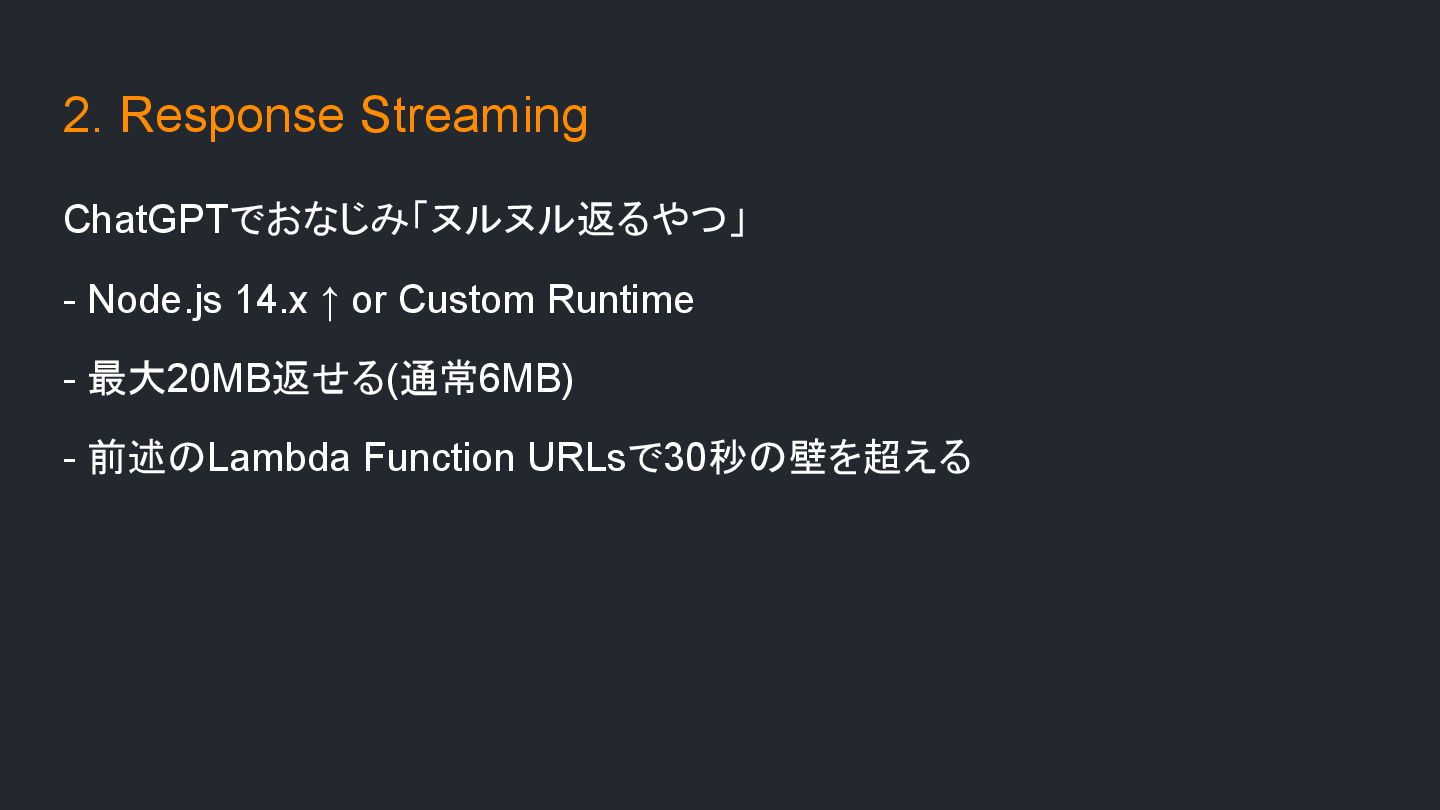This screenshot has height=810, width=1440.
Task: Click the word "Response" in the title
Action: coord(231,115)
